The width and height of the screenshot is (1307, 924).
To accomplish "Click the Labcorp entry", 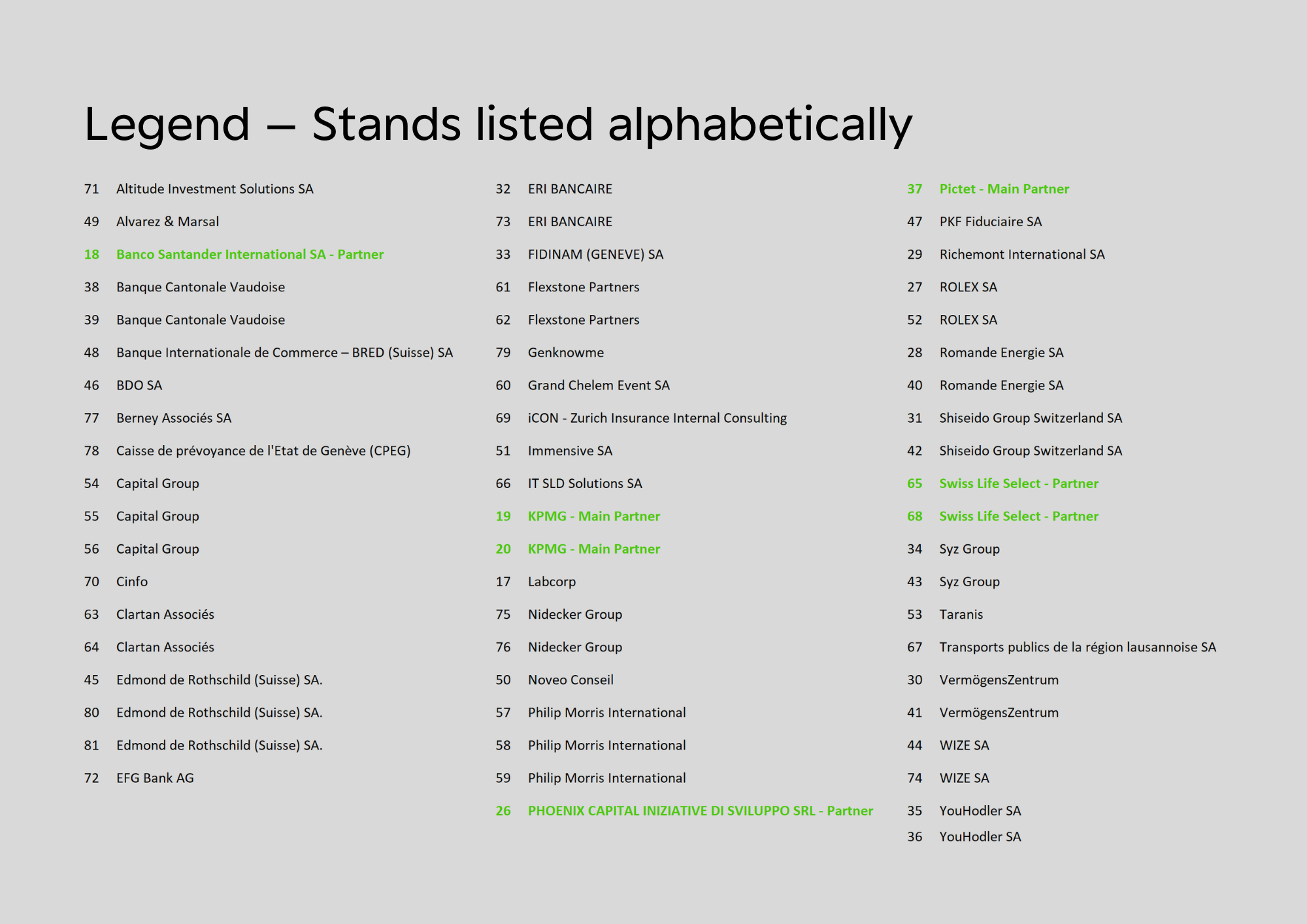I will pos(552,582).
